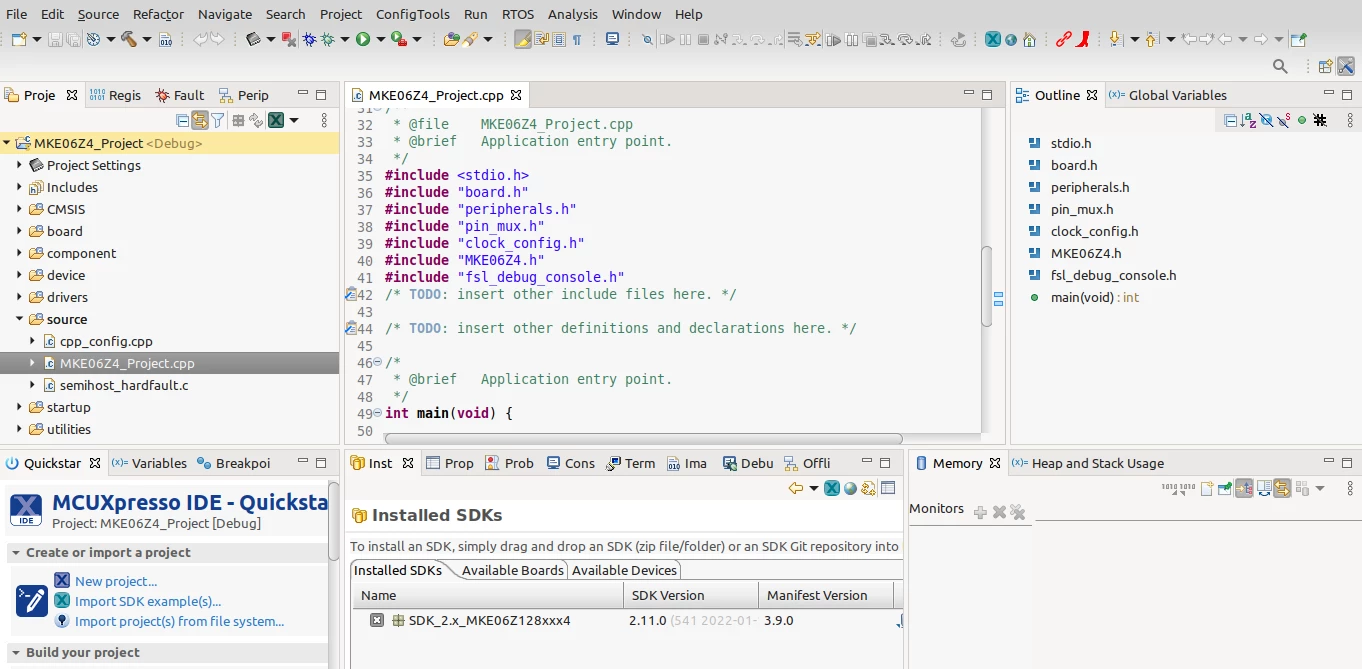This screenshot has width=1362, height=669.
Task: Switch to the Available Devices tab
Action: click(624, 570)
